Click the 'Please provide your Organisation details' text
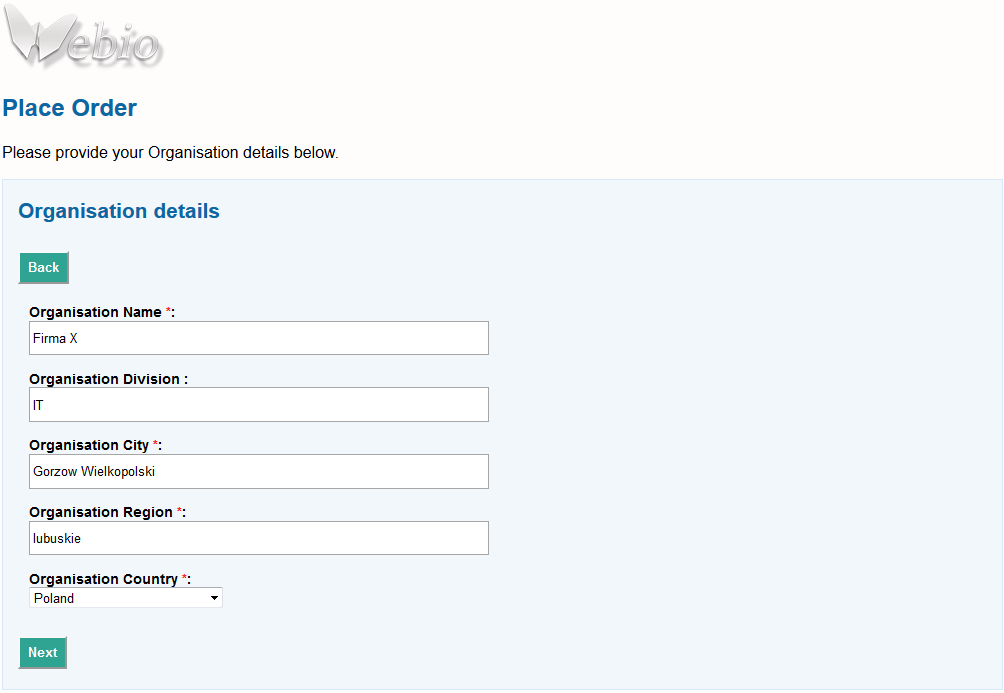This screenshot has height=693, width=1004. click(x=170, y=152)
